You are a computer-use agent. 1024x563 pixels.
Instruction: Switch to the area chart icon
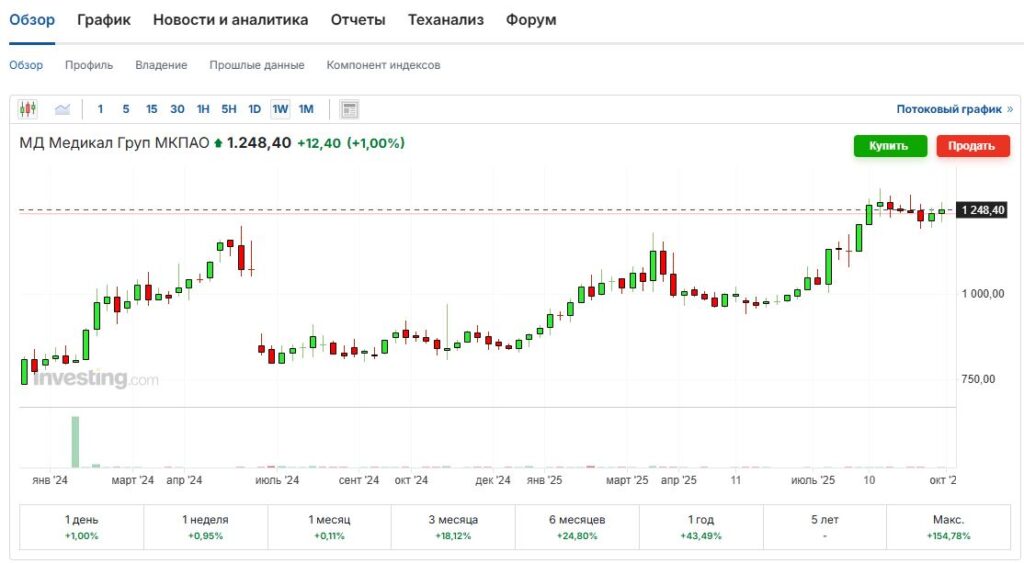click(x=62, y=109)
